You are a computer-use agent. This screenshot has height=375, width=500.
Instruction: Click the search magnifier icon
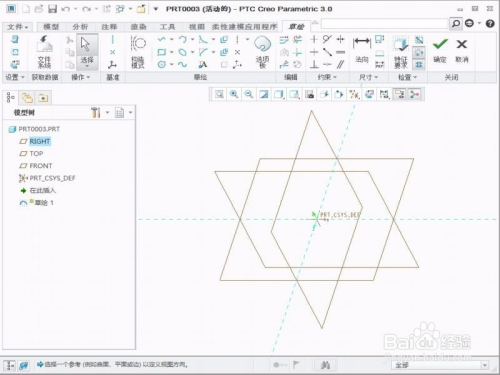click(456, 23)
